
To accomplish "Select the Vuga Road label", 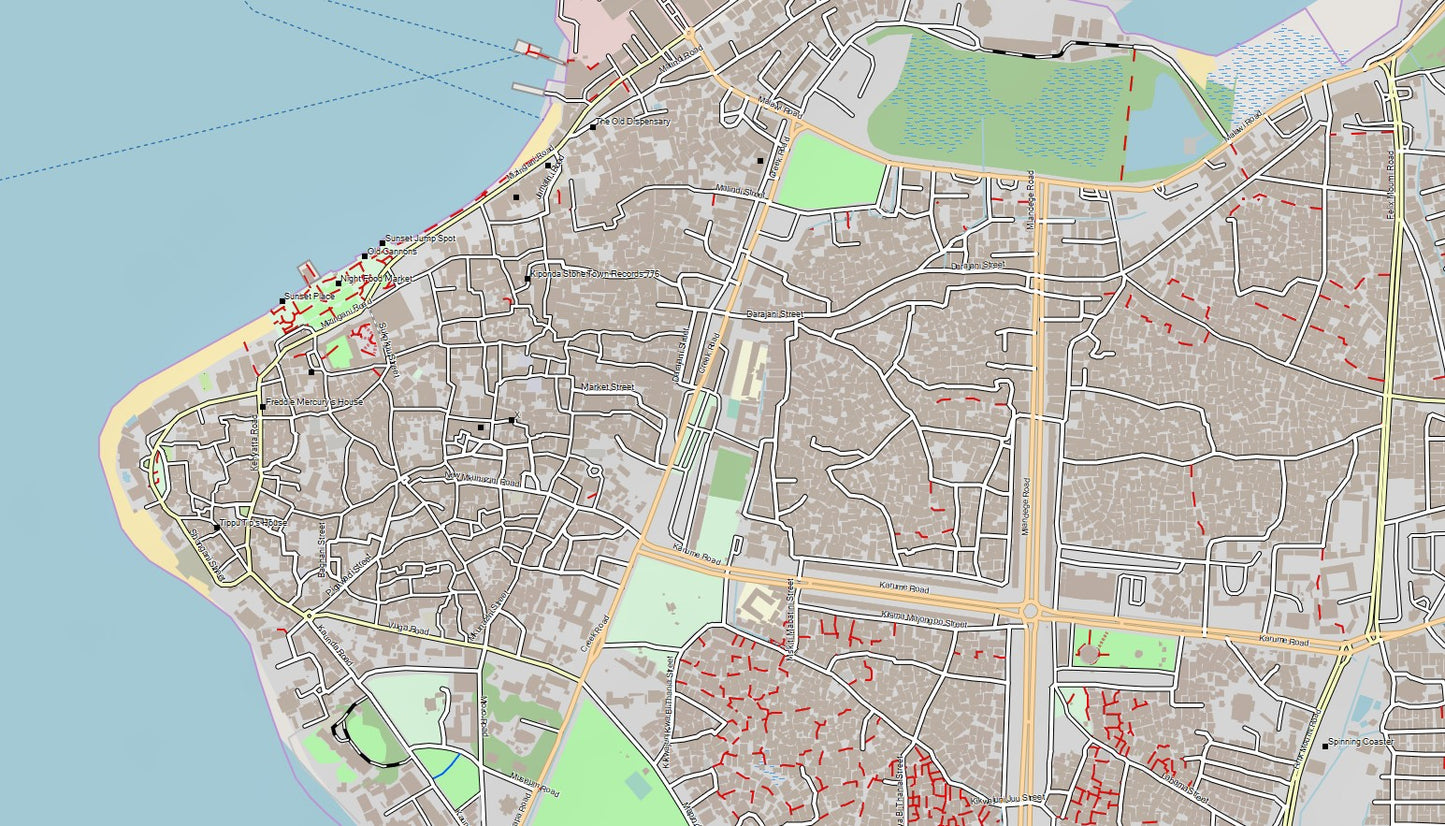I will pyautogui.click(x=407, y=629).
